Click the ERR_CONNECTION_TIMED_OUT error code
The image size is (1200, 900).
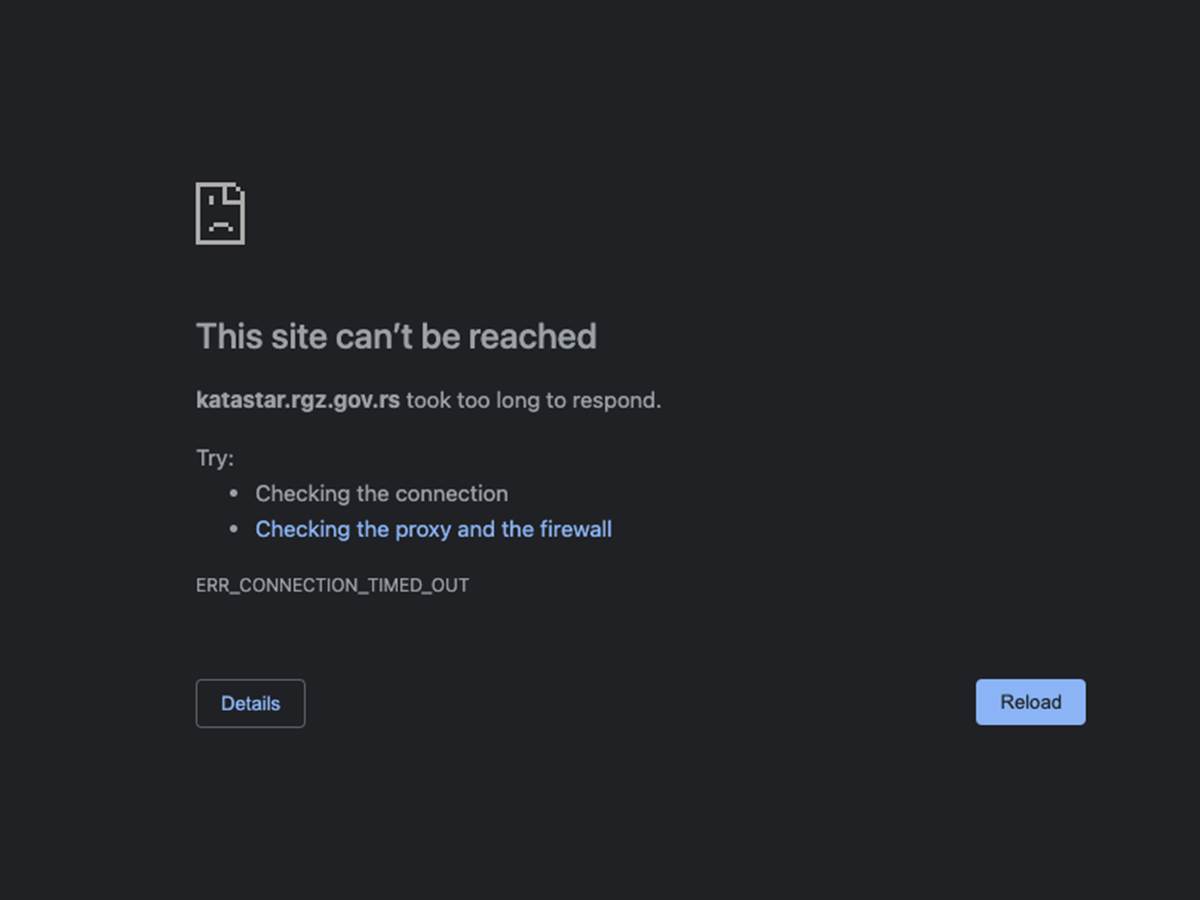click(x=332, y=585)
